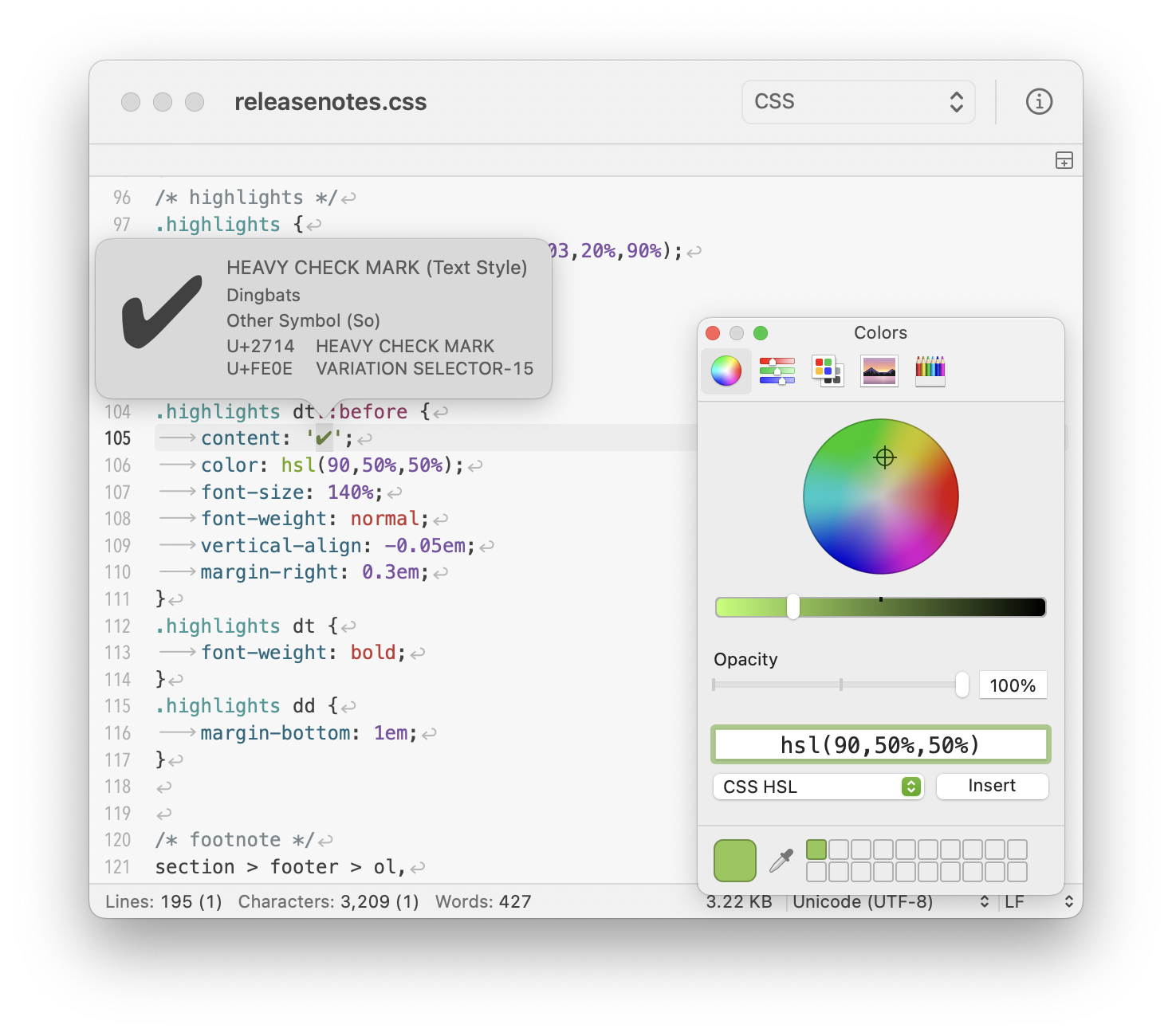Open the document inspector info icon
The image size is (1172, 1036).
click(x=1039, y=102)
